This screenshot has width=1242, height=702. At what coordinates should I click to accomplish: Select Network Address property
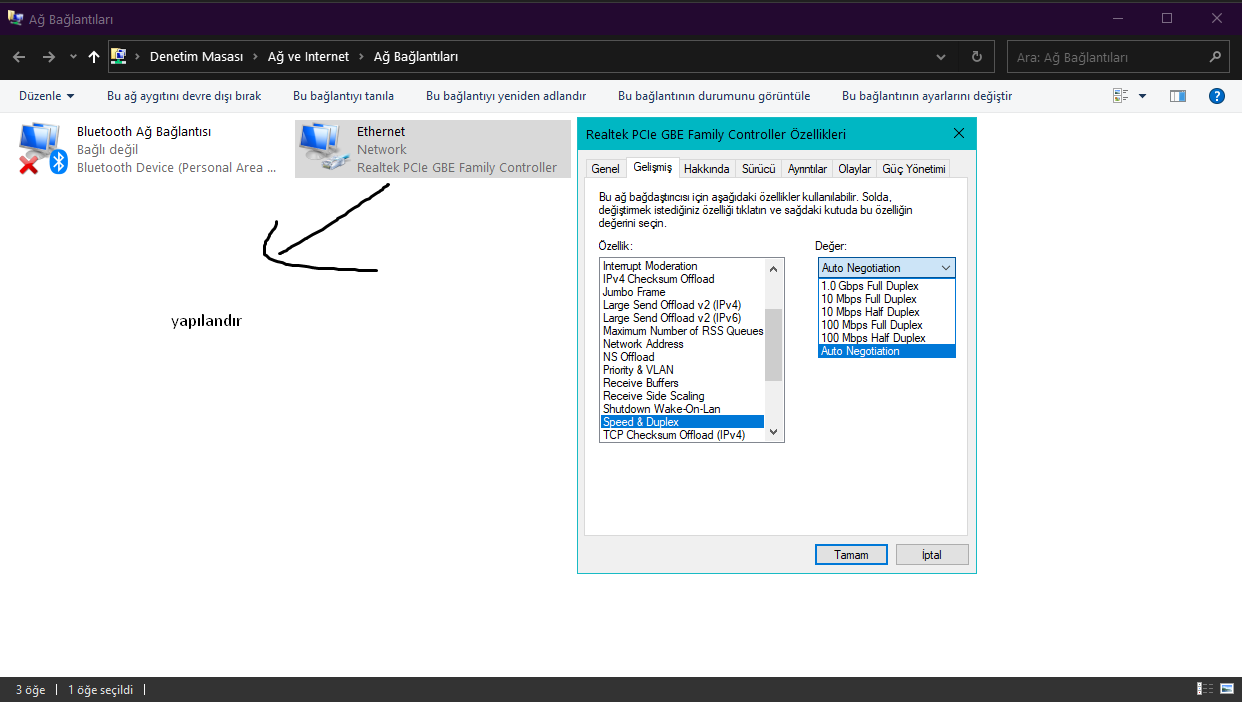pyautogui.click(x=682, y=344)
